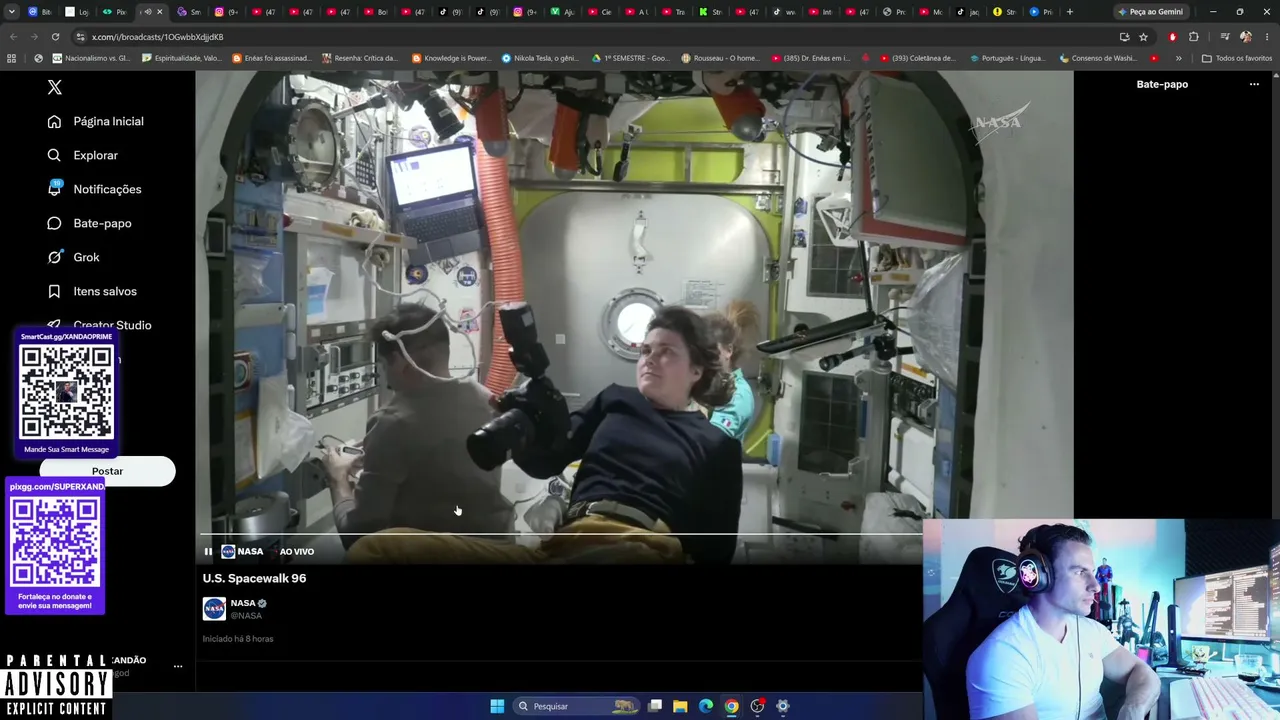1280x720 pixels.
Task: Click the U.S. Spacewalk 96 title
Action: tap(254, 578)
